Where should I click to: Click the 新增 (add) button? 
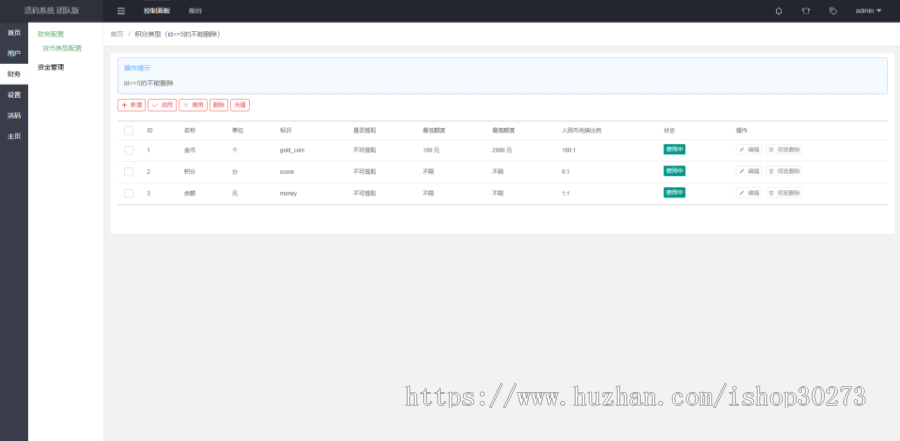tap(131, 105)
